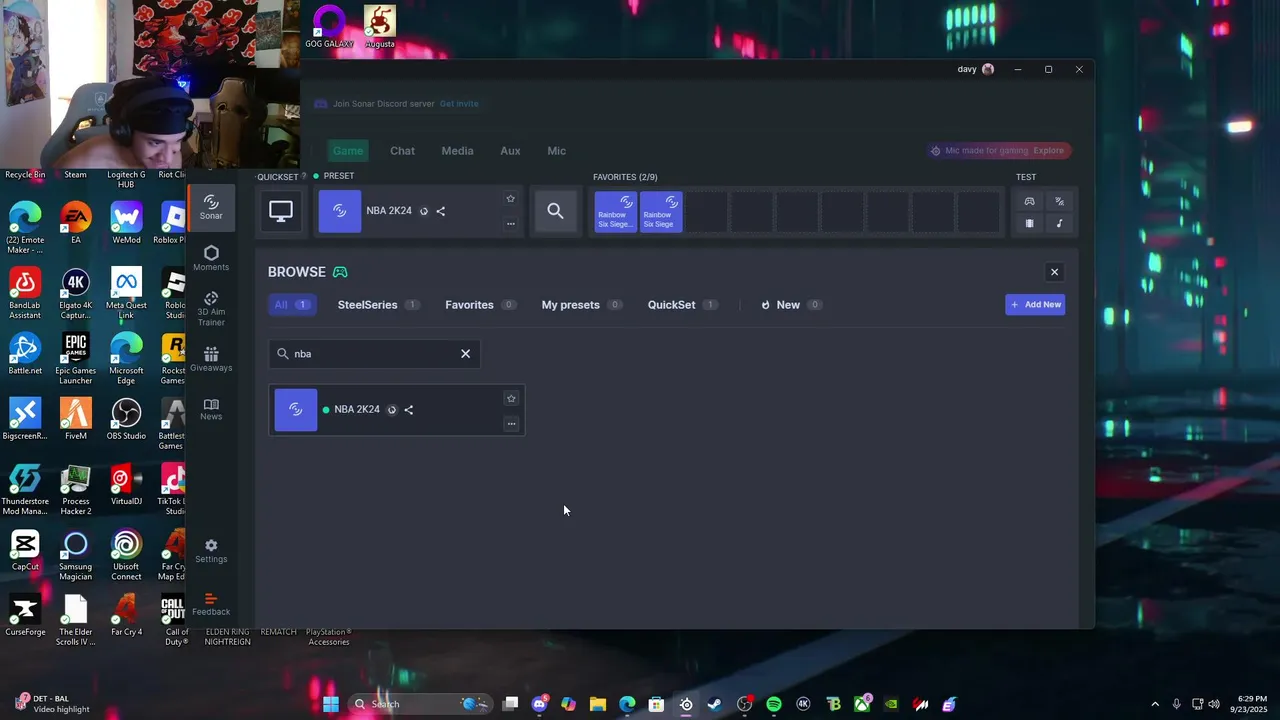The width and height of the screenshot is (1280, 720).
Task: Open File Explorer from the taskbar
Action: [x=597, y=704]
